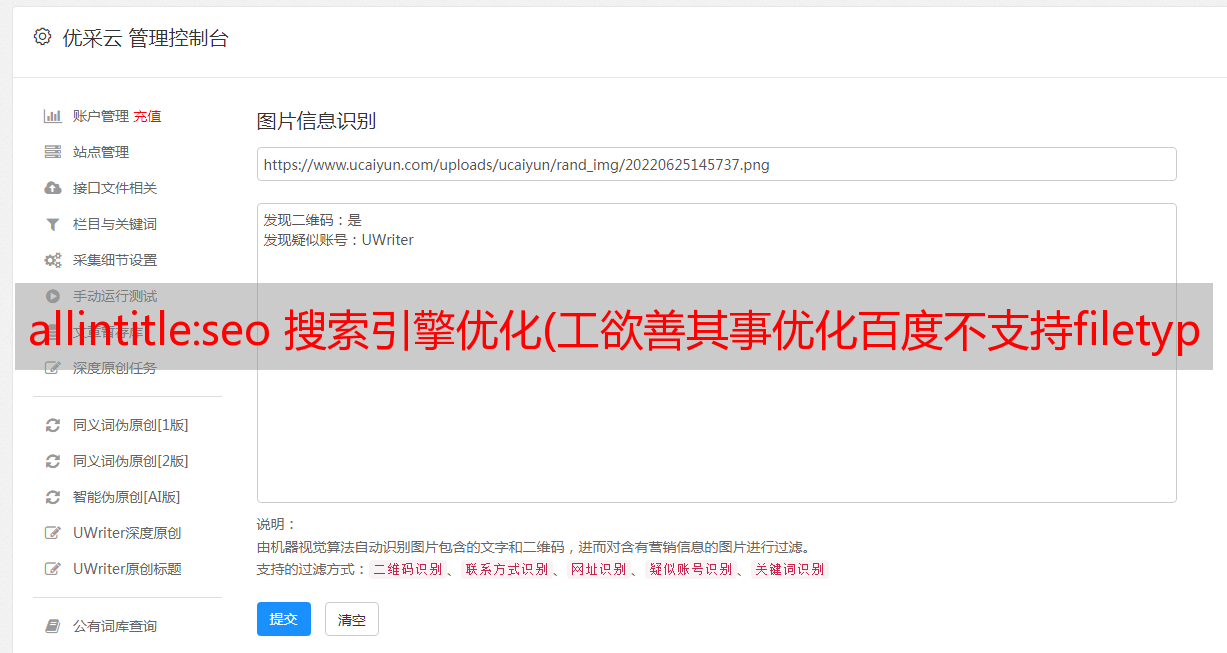Click the edit icon beside UWriter原创标题
The height and width of the screenshot is (653, 1227).
point(53,569)
